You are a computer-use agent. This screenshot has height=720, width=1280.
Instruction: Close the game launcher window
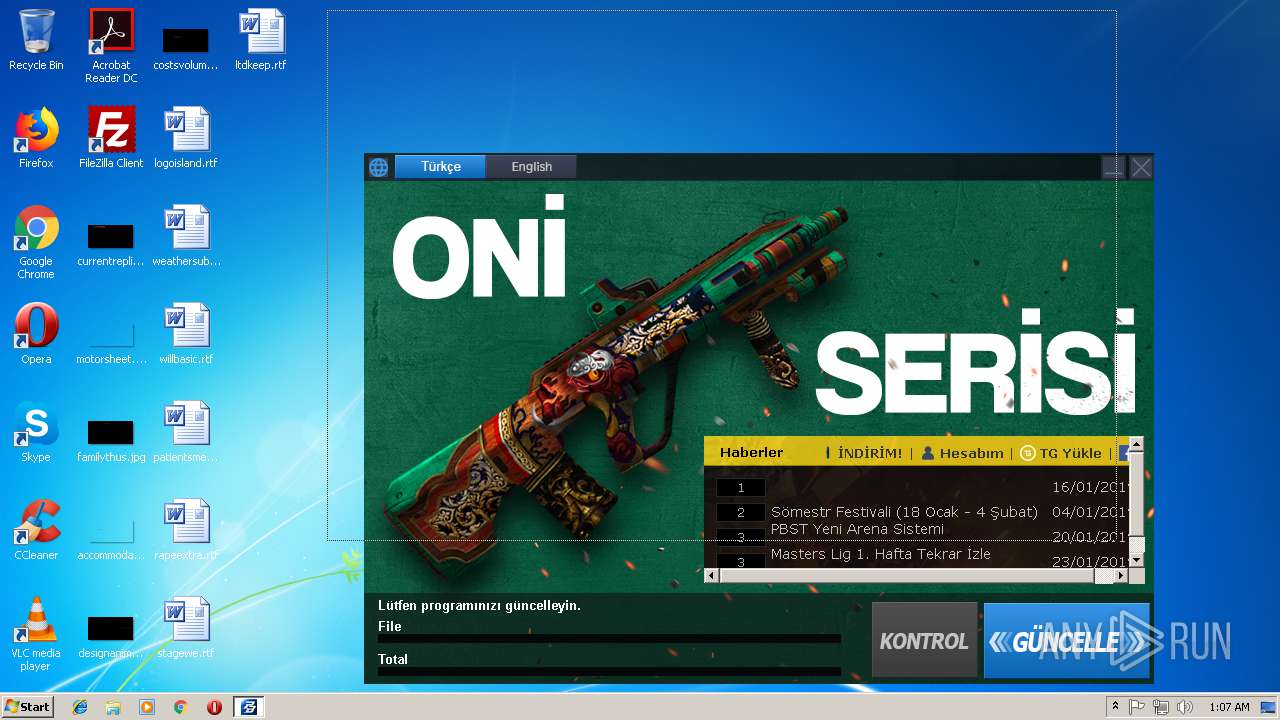coord(1141,167)
